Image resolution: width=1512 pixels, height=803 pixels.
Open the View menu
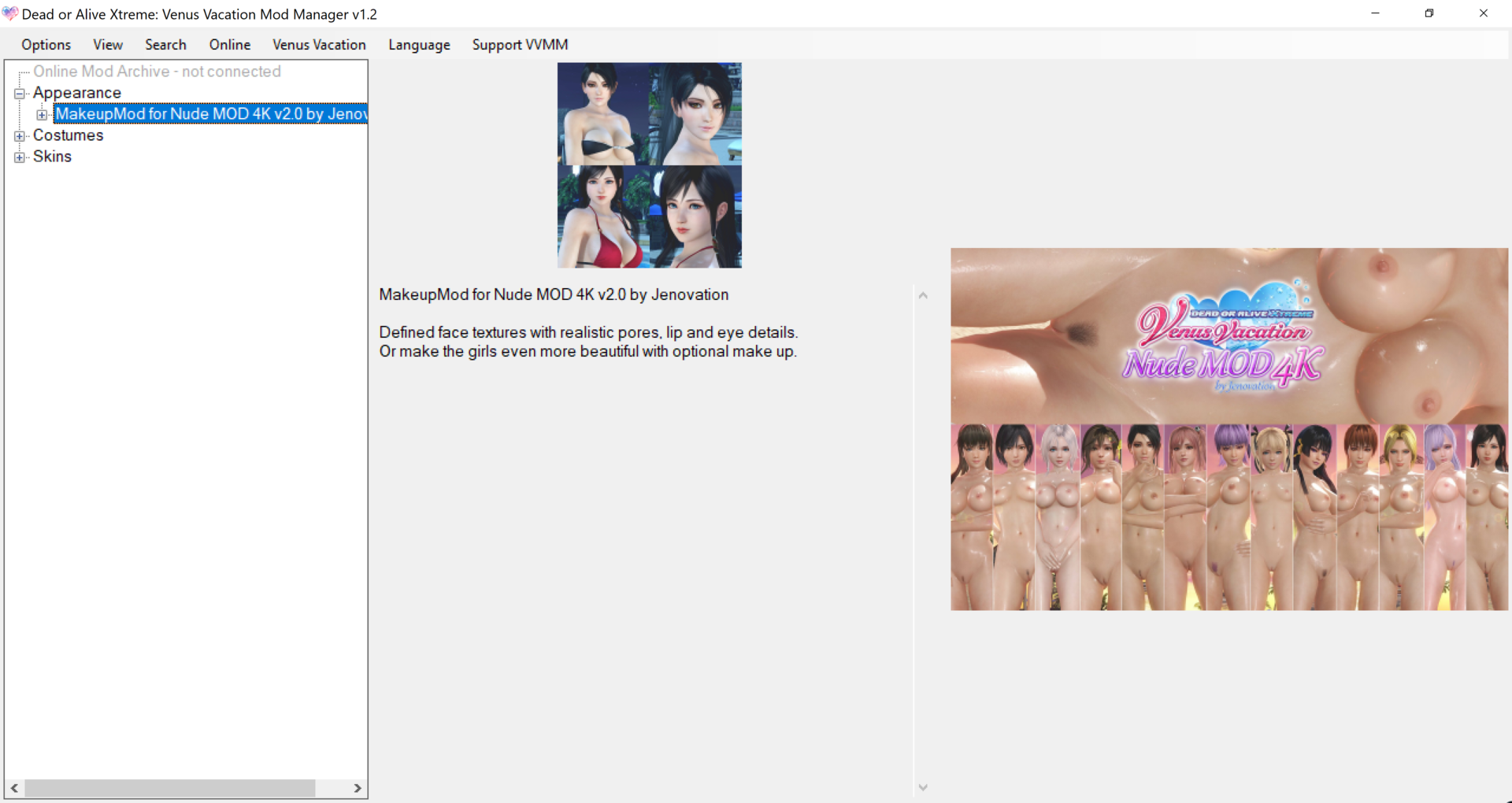(x=108, y=45)
